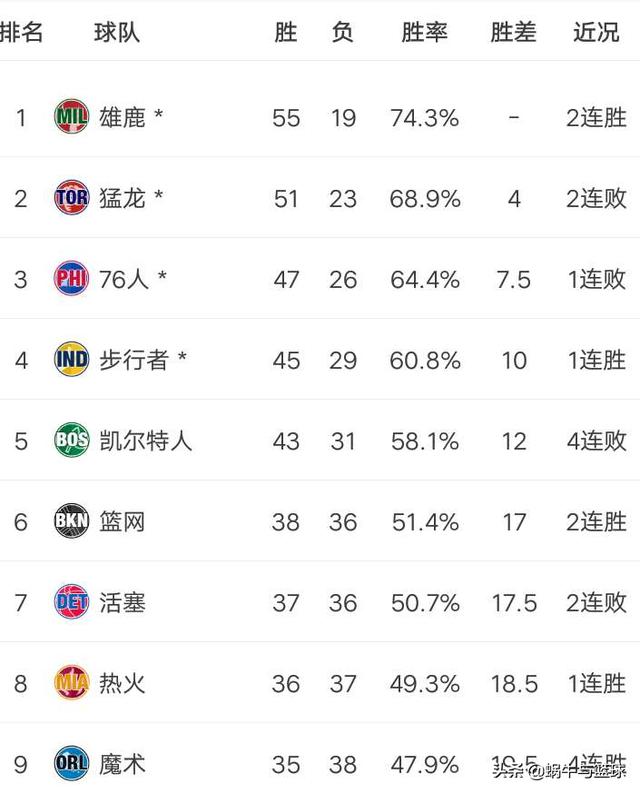Click the 活塞 team name
The image size is (640, 793).
pyautogui.click(x=122, y=603)
